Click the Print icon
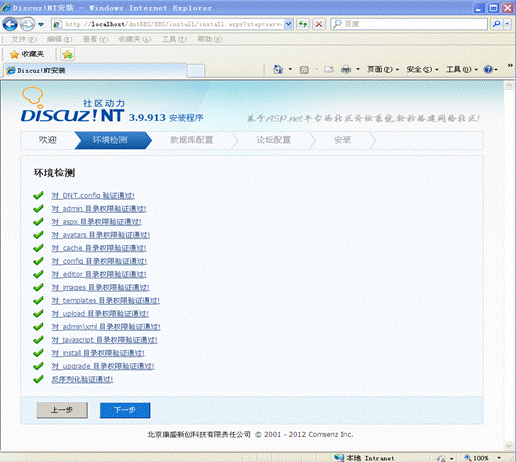The width and height of the screenshot is (516, 462). 346,69
